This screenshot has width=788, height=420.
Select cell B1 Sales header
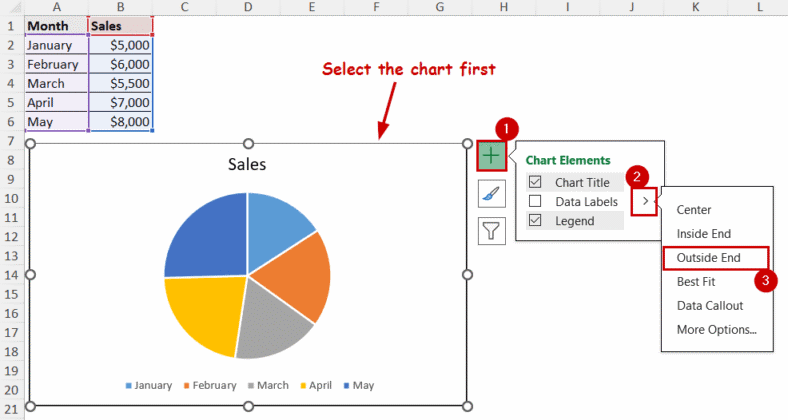click(120, 26)
